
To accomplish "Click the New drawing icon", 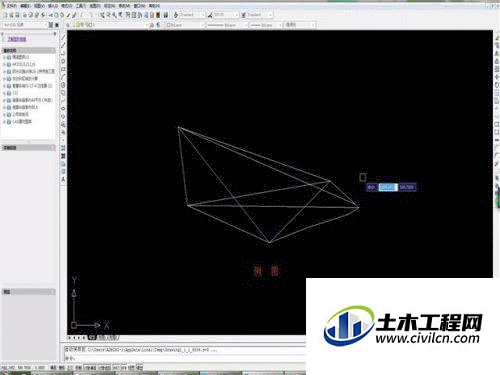I will (5, 15).
